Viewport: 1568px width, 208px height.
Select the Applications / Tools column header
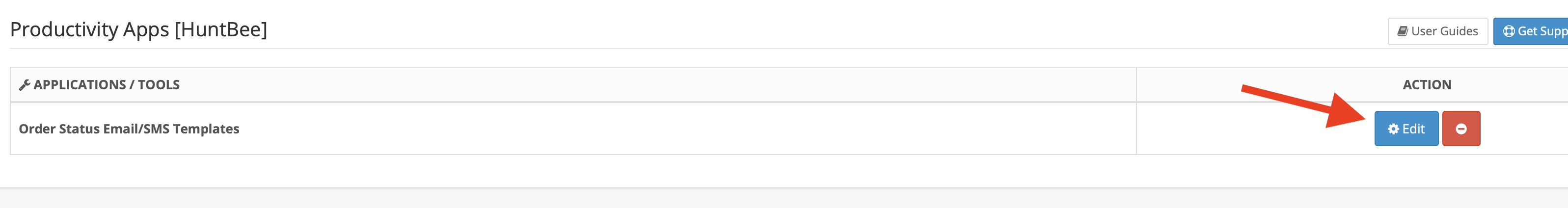106,84
